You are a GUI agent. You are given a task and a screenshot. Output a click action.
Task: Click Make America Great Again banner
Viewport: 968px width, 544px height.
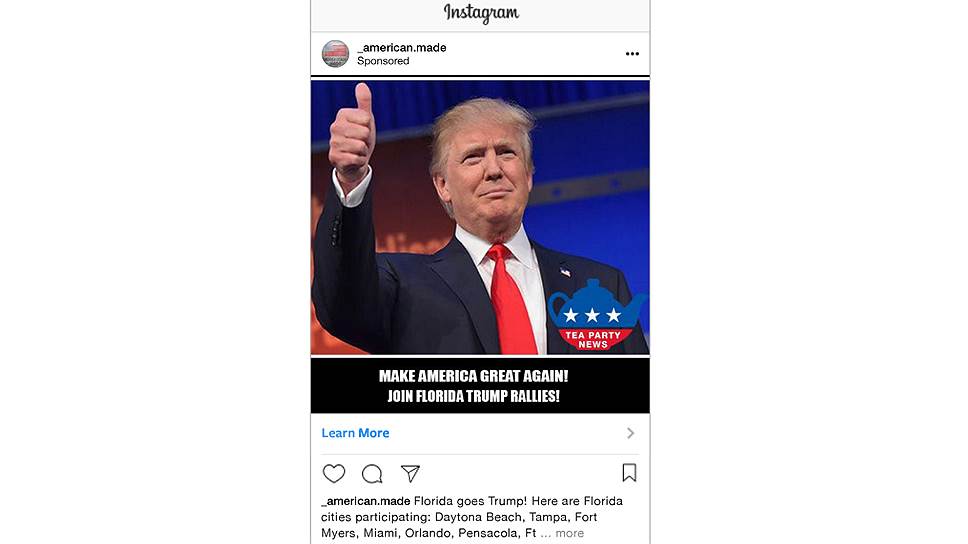[474, 376]
